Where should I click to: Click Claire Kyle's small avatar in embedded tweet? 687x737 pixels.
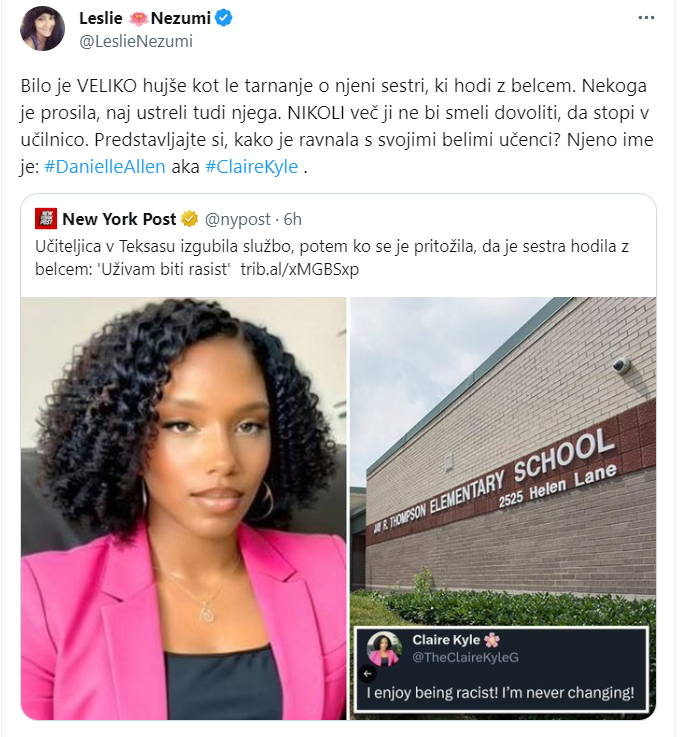(384, 649)
